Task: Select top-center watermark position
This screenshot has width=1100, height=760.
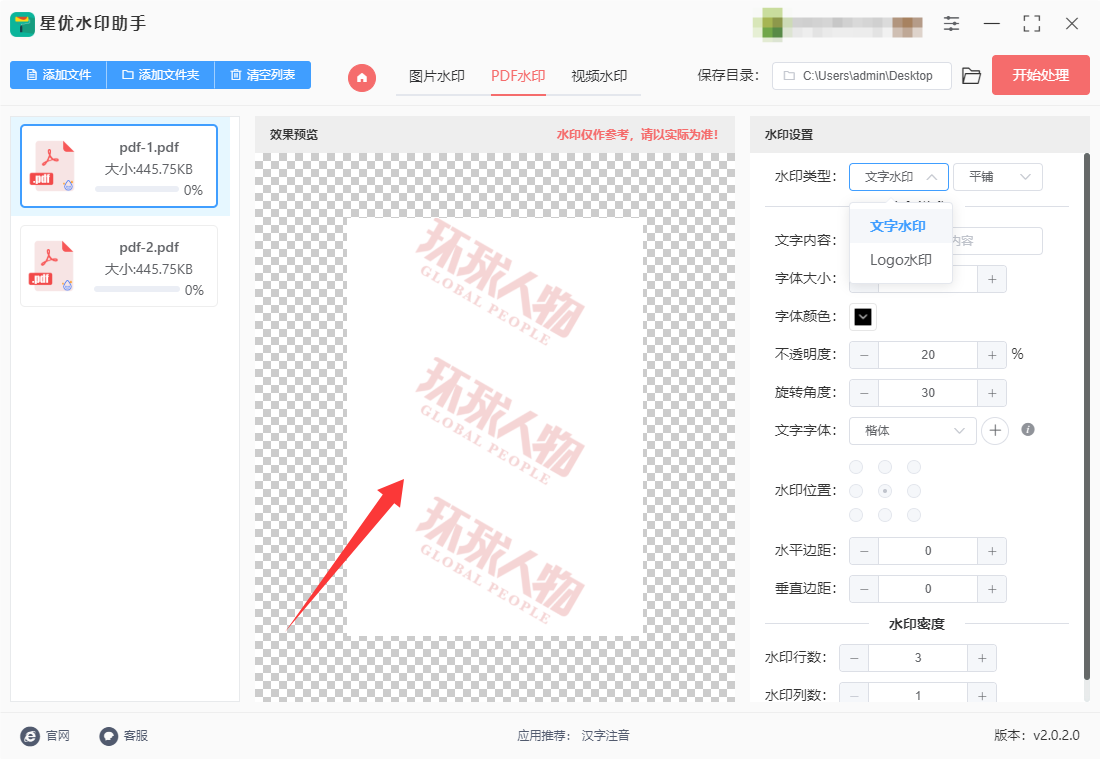Action: tap(885, 467)
